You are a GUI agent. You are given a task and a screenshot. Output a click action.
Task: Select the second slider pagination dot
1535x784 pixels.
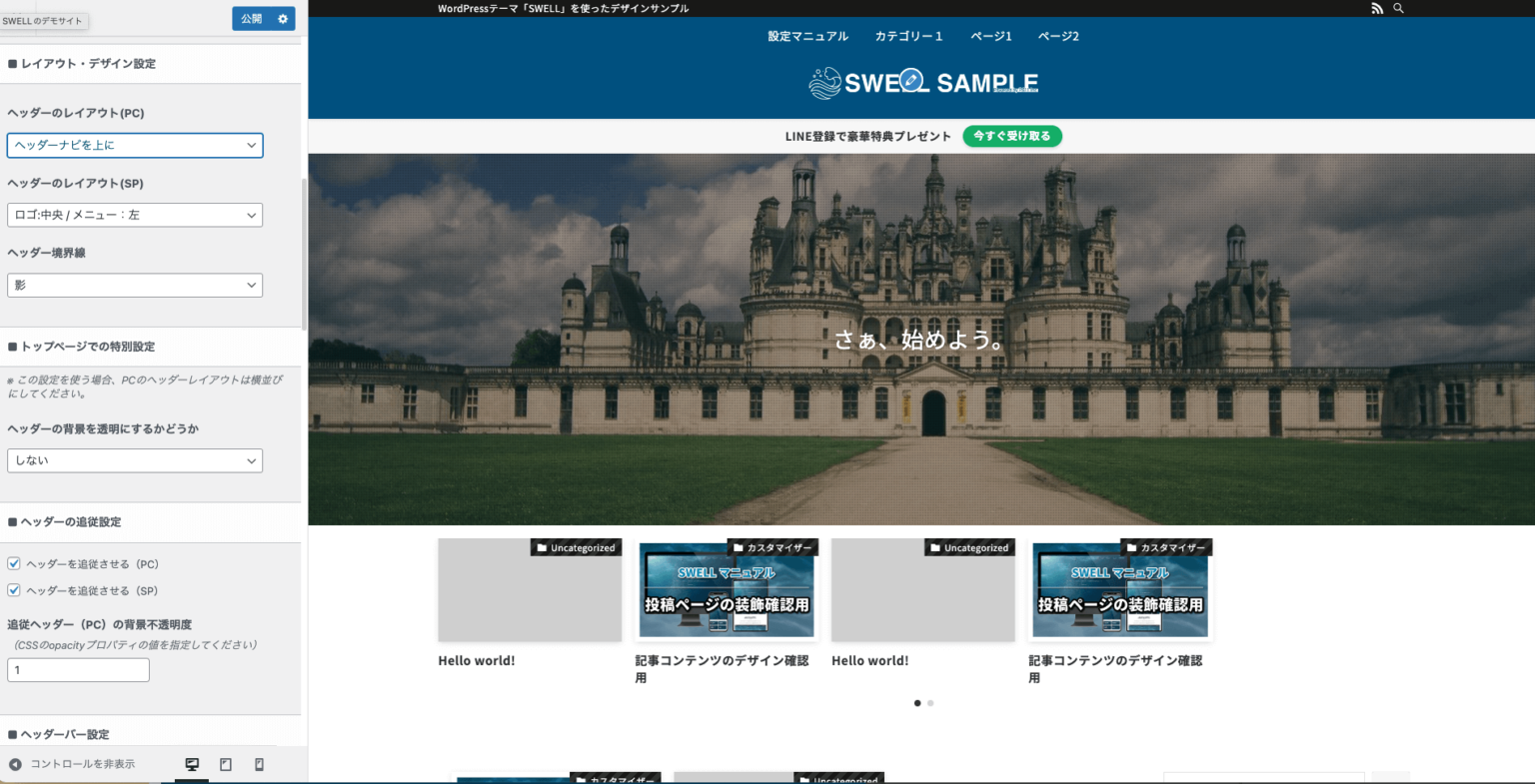coord(930,703)
